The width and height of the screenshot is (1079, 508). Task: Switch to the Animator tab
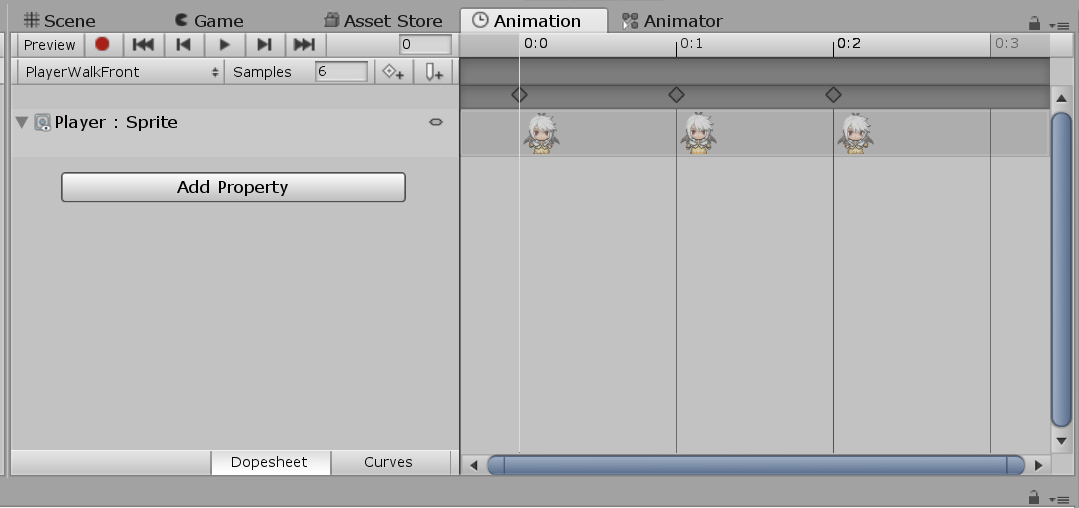coord(672,20)
